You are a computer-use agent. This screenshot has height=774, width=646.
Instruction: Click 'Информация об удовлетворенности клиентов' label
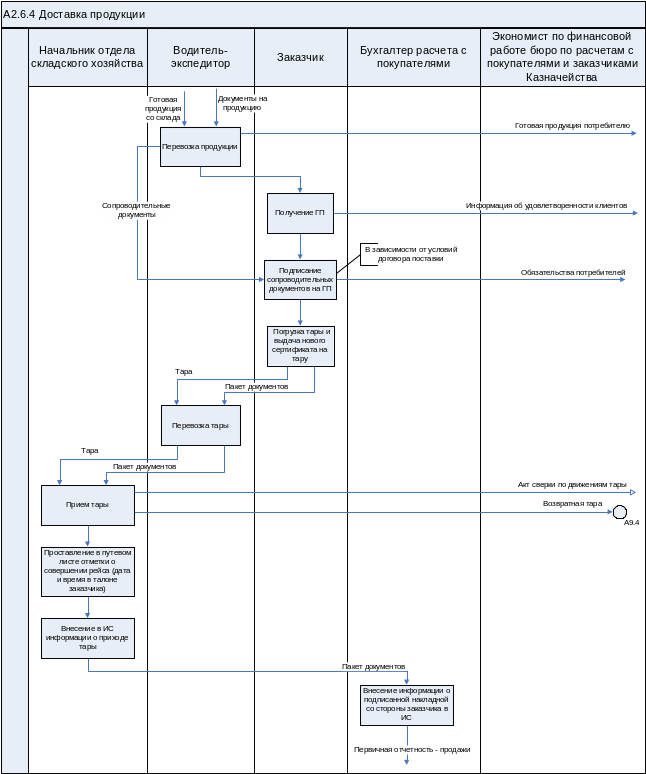tap(546, 205)
